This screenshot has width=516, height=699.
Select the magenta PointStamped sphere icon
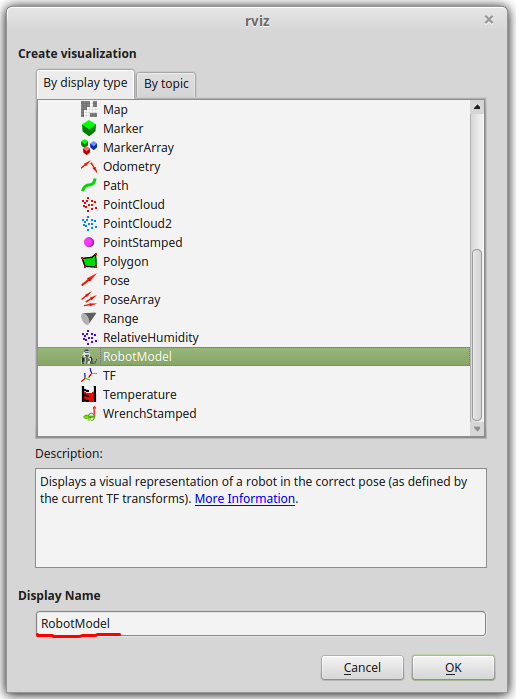pyautogui.click(x=89, y=243)
